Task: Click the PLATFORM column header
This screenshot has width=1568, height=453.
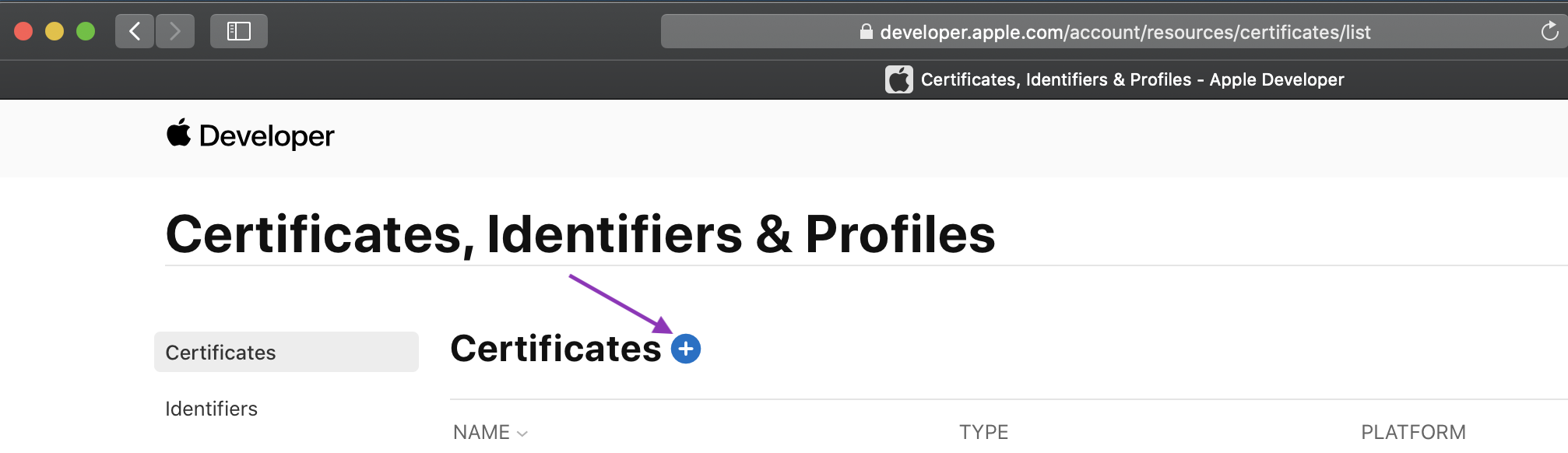Action: [x=1412, y=431]
